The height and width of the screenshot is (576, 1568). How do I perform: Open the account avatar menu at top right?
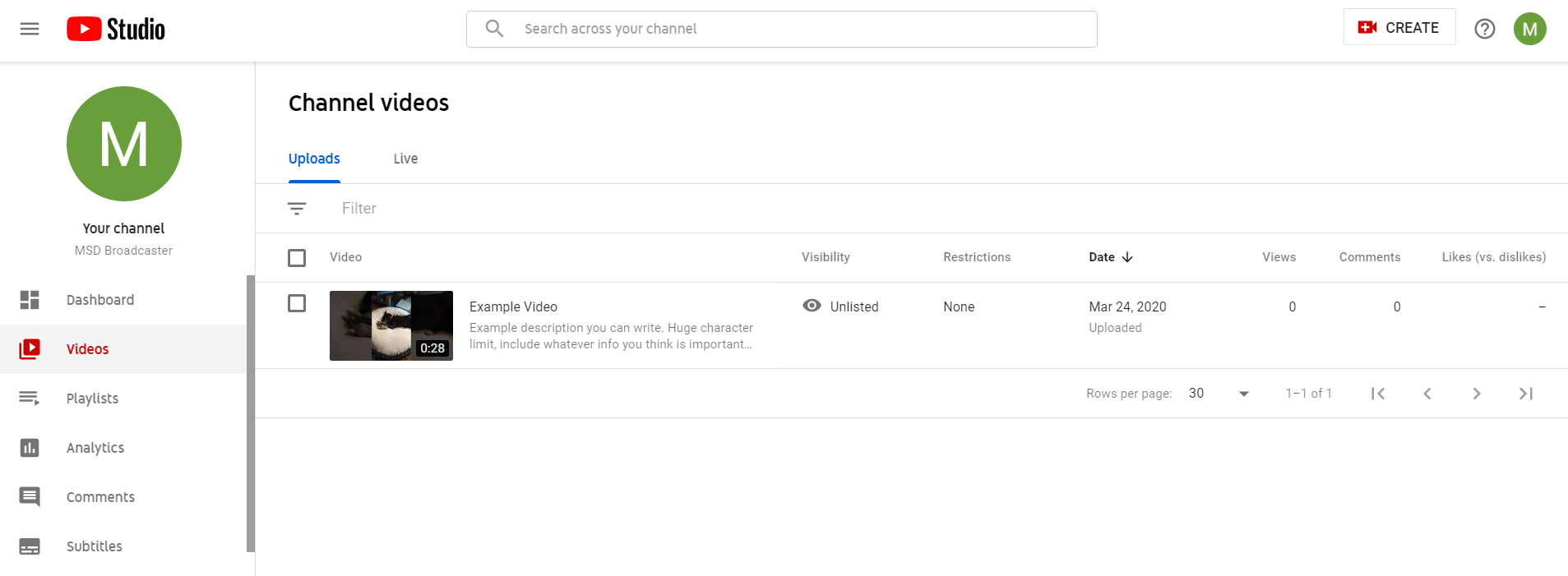[x=1529, y=29]
